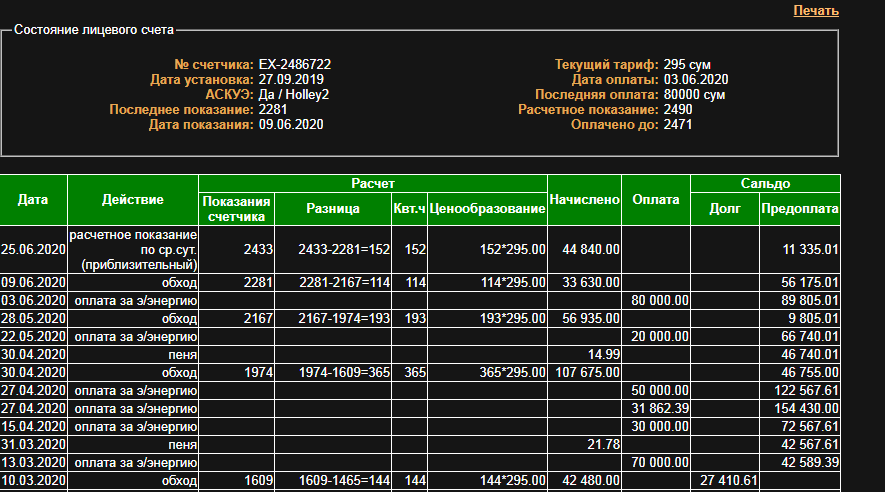Click the current tariff value 295 сум
This screenshot has width=885, height=492.
687,65
